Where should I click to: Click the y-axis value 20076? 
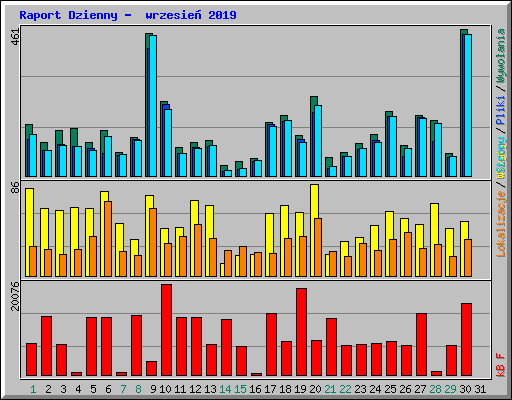15,296
